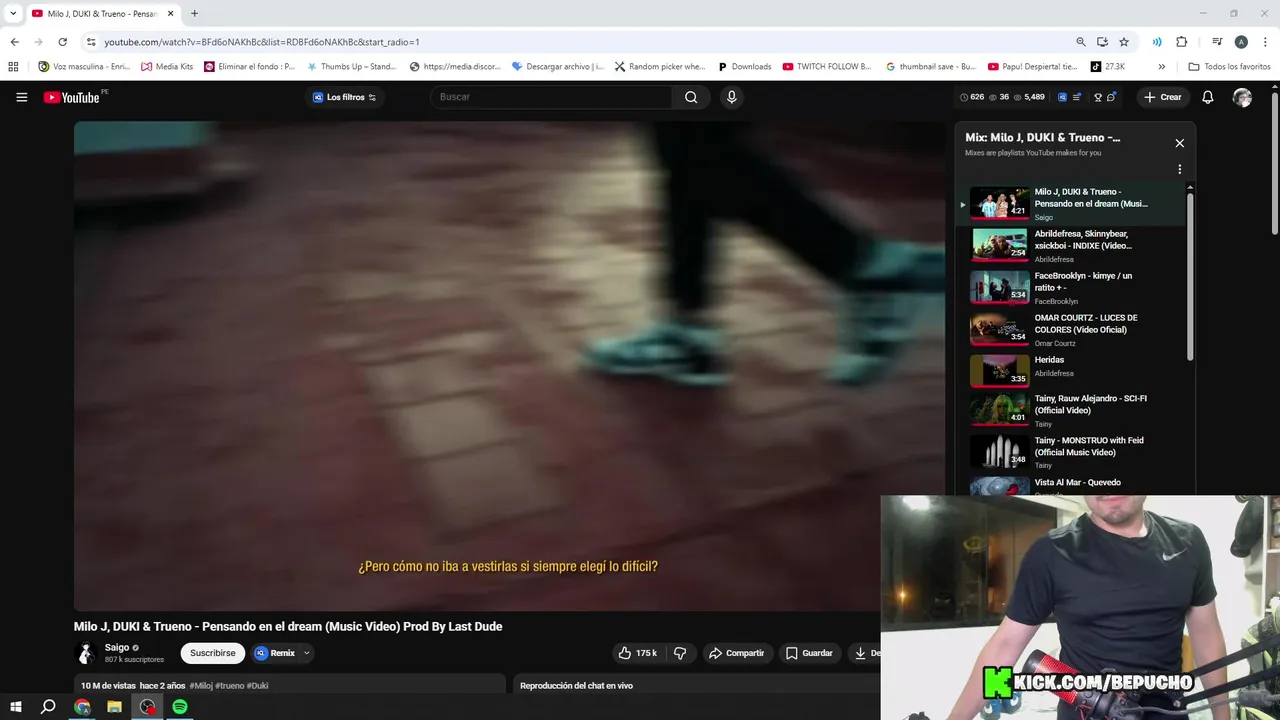Click the Remix button
The width and height of the screenshot is (1280, 720).
point(275,653)
